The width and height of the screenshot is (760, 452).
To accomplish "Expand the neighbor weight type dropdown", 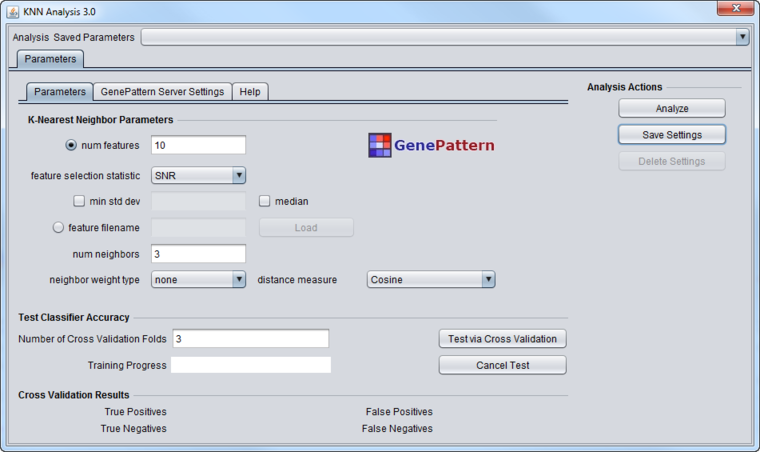I will [x=198, y=280].
